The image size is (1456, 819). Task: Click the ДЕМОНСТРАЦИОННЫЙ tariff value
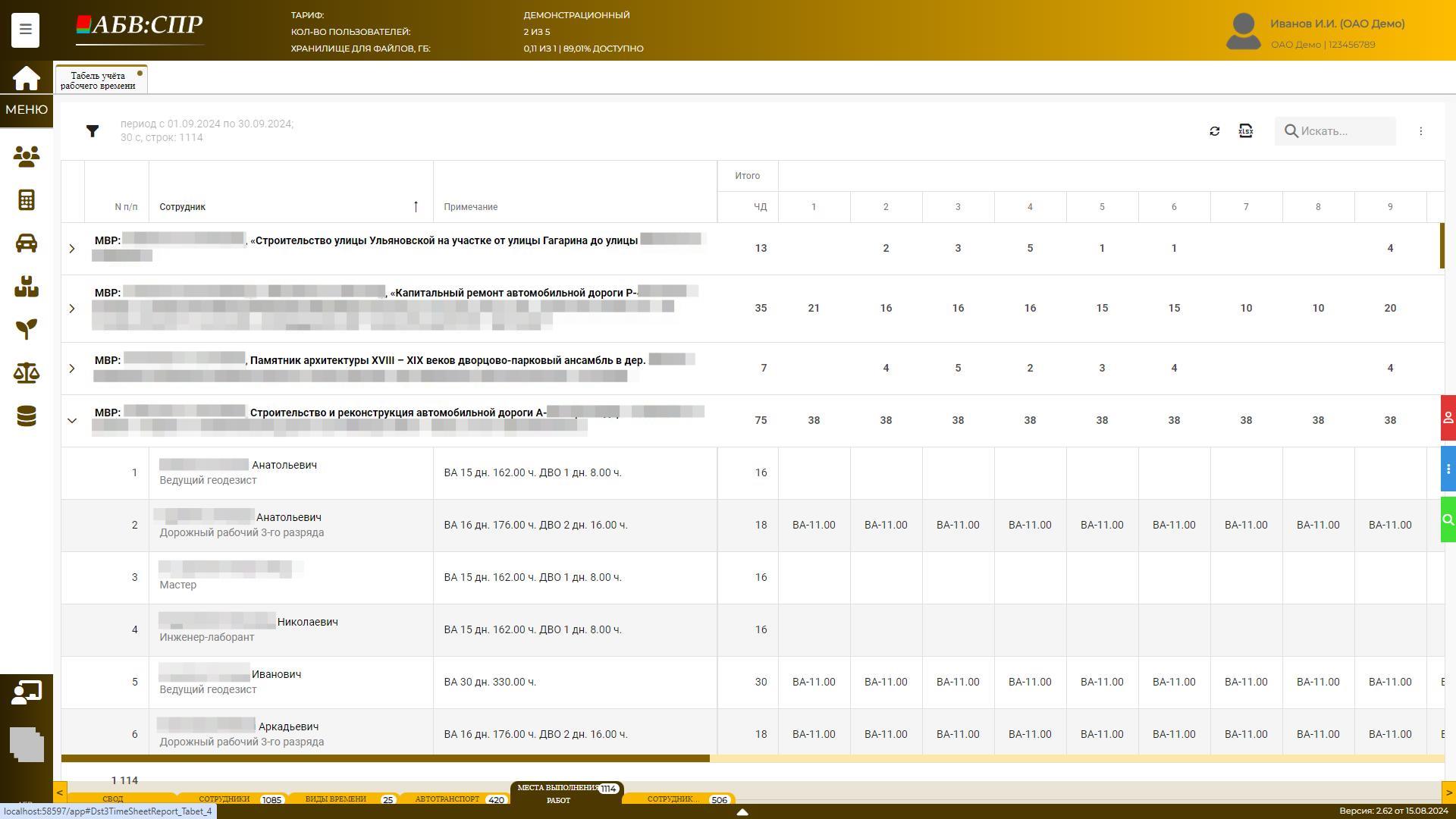point(576,15)
